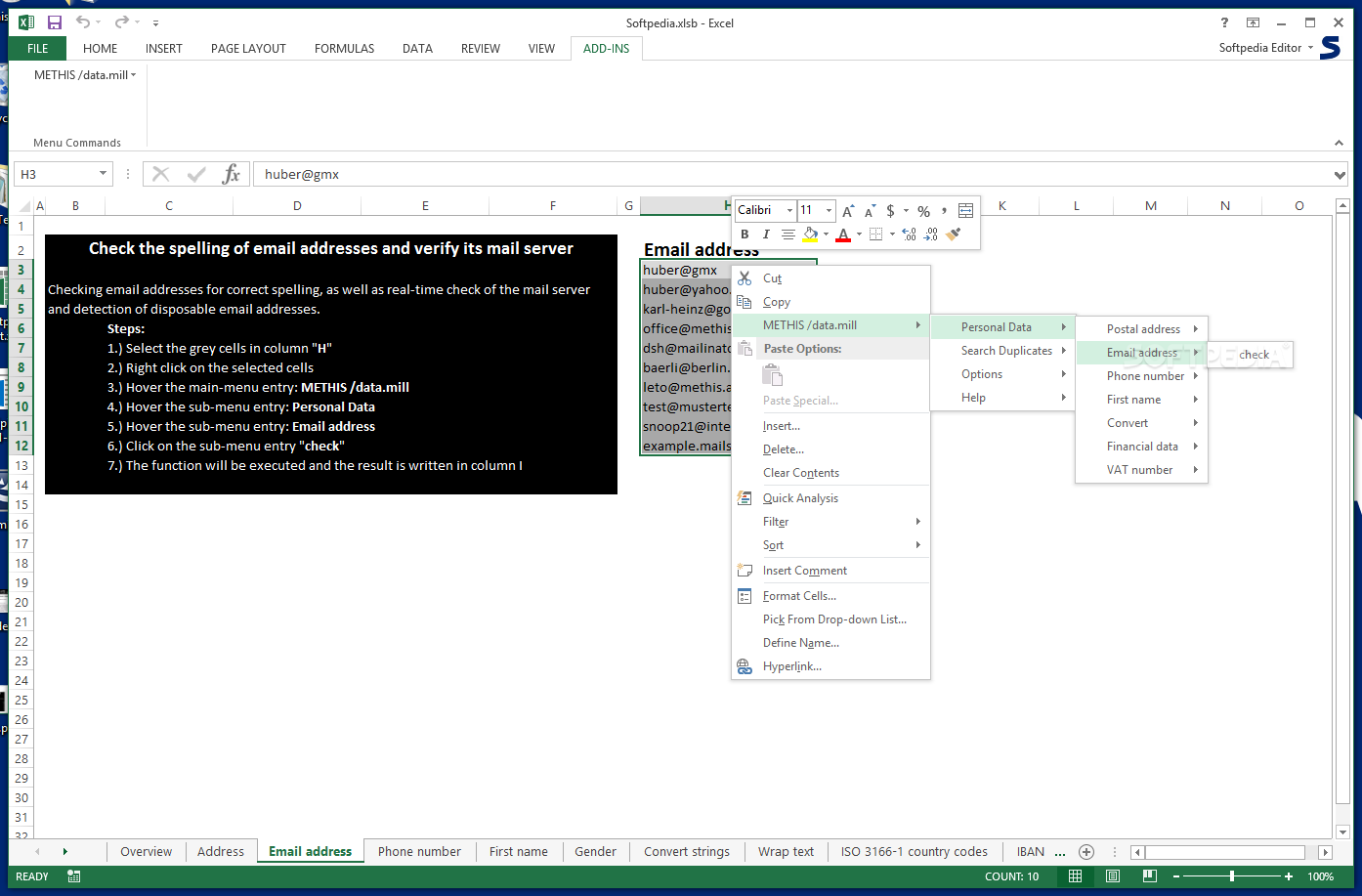Screen dimensions: 1362x896
Task: Switch to the Phone number sheet tab
Action: click(x=419, y=851)
